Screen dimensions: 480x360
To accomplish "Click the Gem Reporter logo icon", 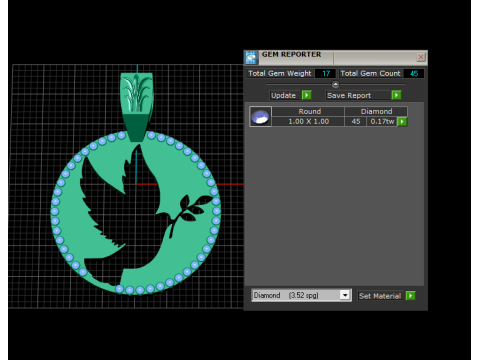I will tap(251, 58).
